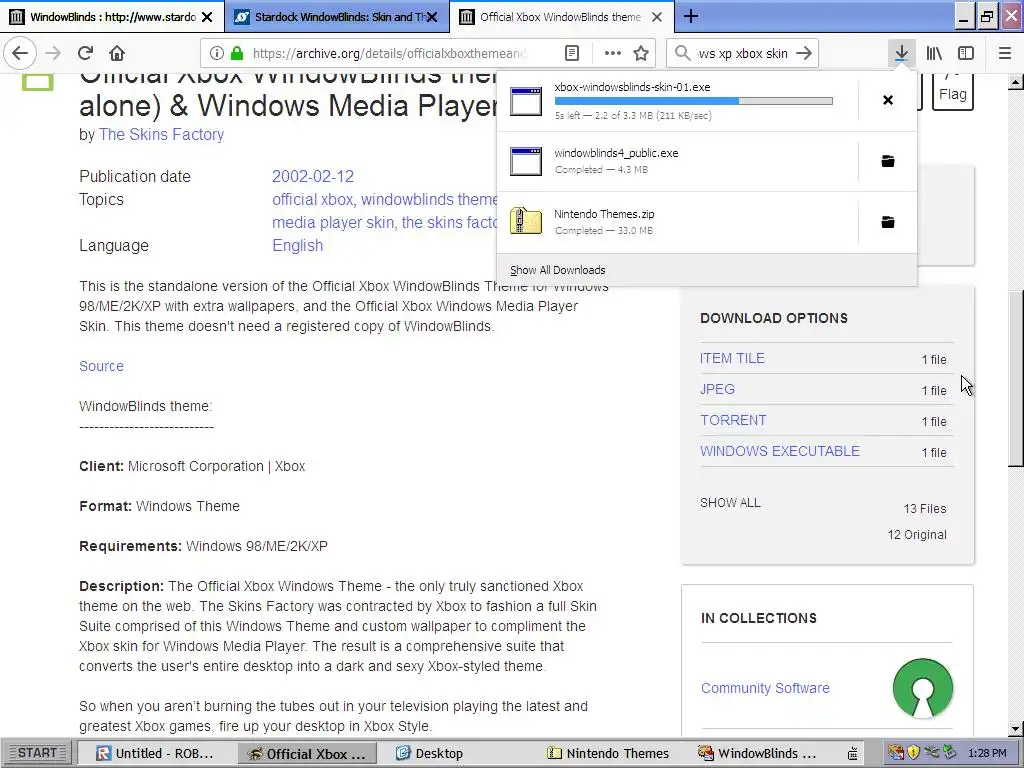Close the WindowBlinds stardock first tab
The image size is (1024, 768).
tap(207, 17)
